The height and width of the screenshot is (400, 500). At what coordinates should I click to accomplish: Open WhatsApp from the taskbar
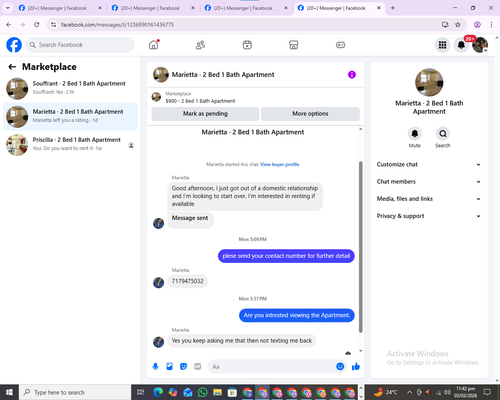click(x=203, y=392)
